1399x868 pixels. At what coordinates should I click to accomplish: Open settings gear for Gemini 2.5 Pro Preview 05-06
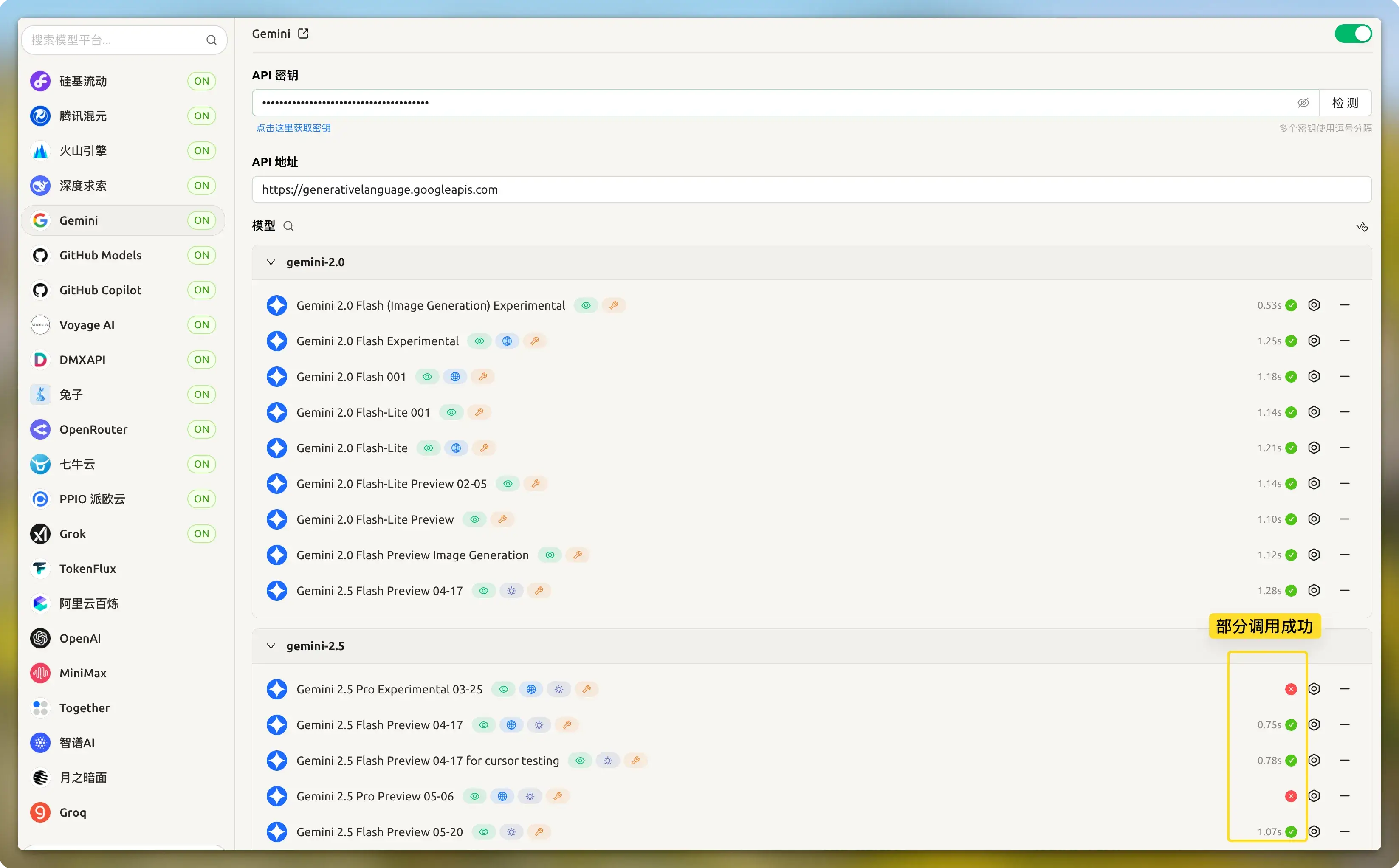1314,796
